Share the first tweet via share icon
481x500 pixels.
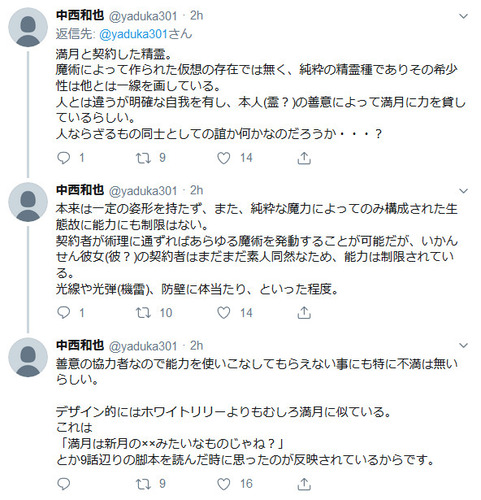click(x=304, y=158)
